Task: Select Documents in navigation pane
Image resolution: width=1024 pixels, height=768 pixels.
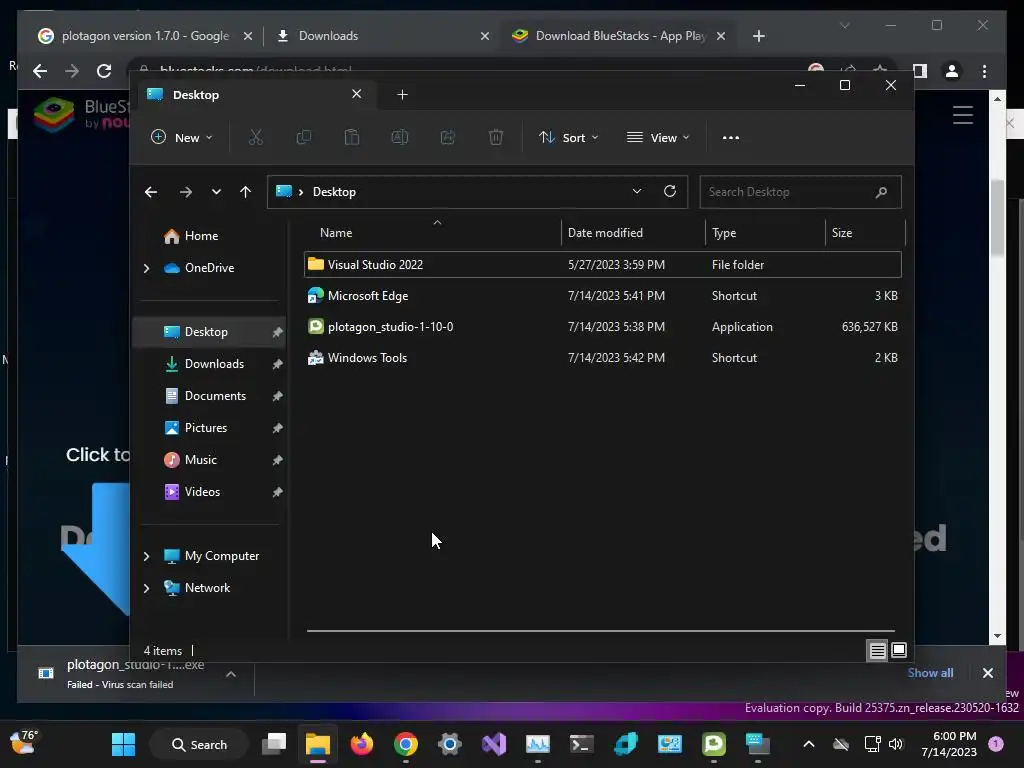Action: click(215, 396)
